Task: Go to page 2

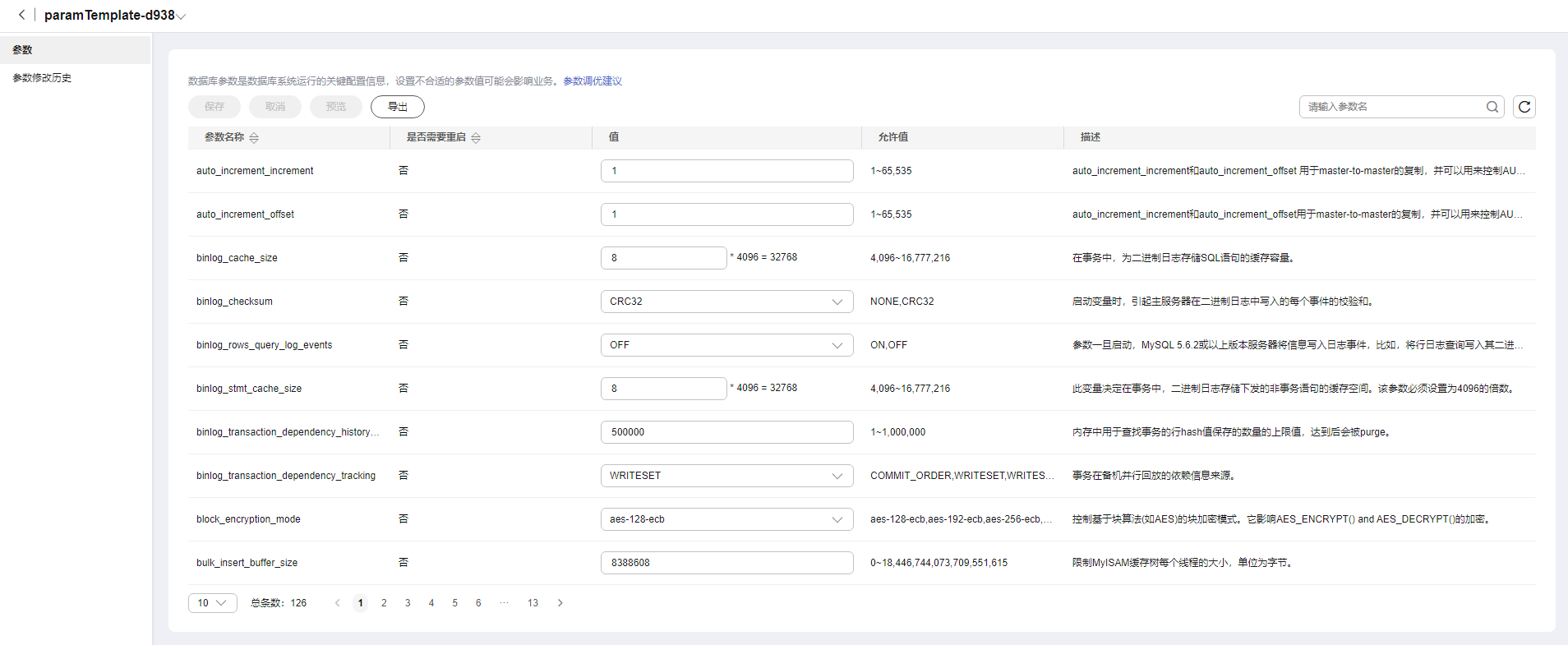Action: [x=384, y=603]
